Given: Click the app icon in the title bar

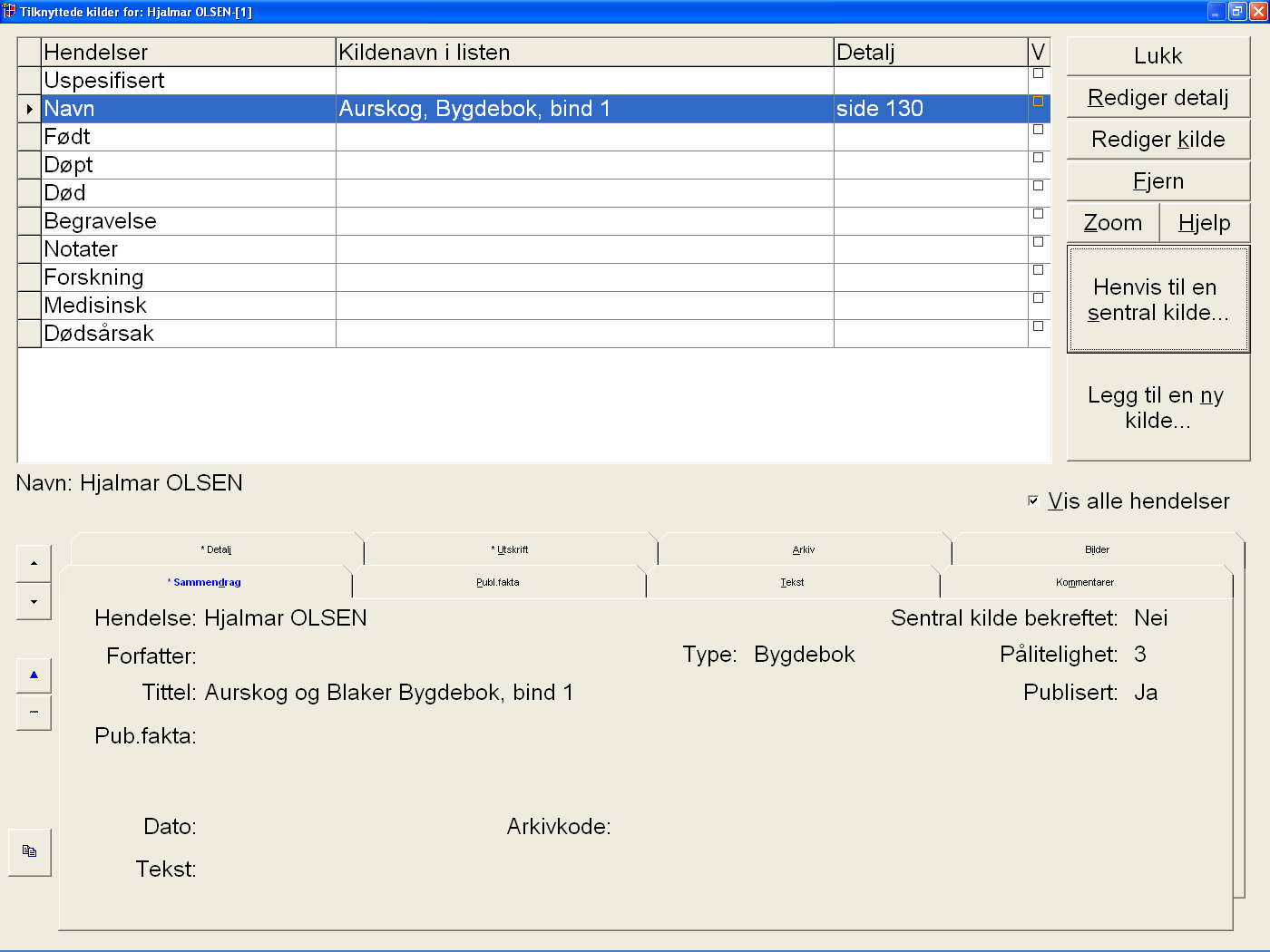Looking at the screenshot, I should [9, 11].
